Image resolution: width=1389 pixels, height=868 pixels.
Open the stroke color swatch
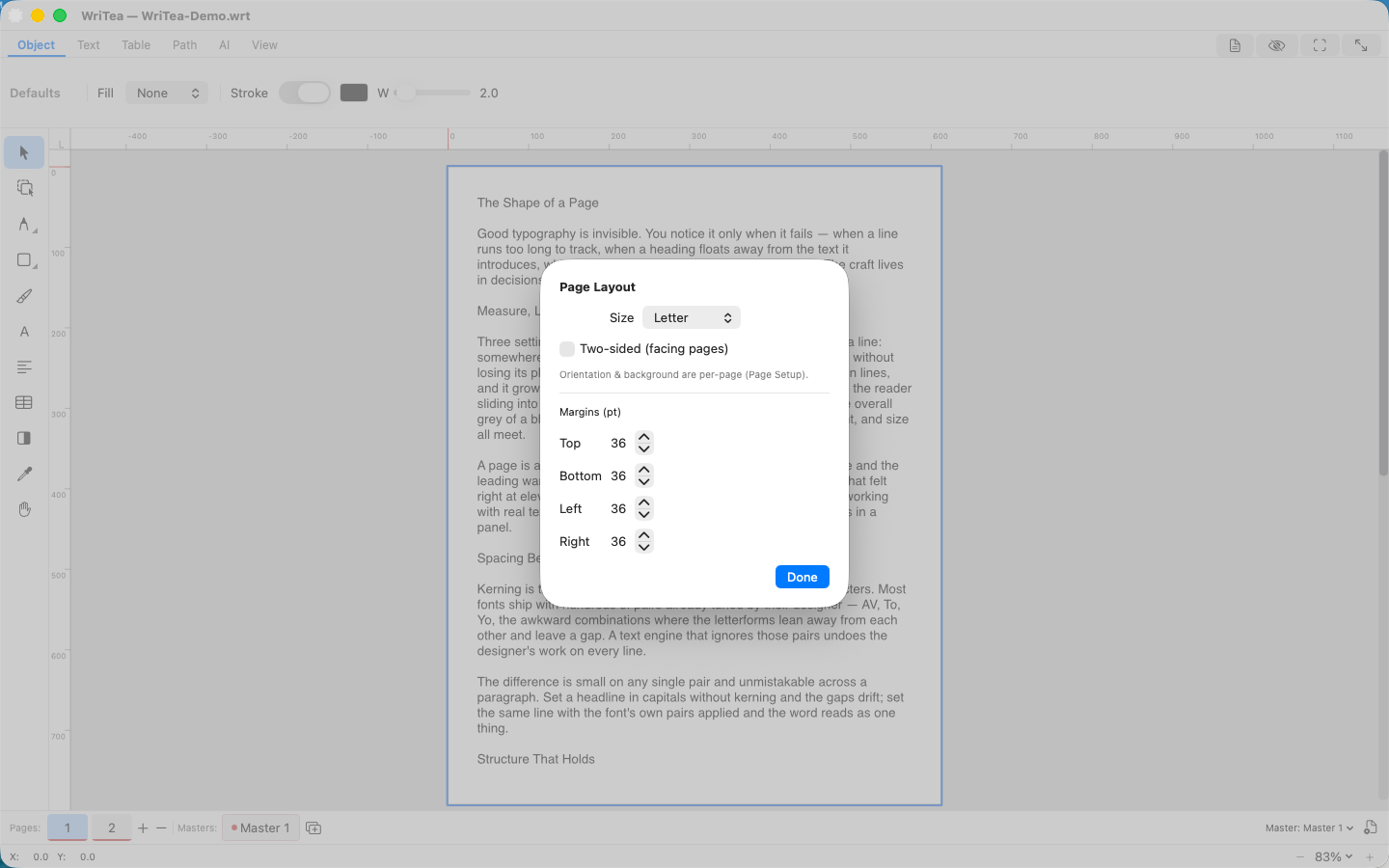pyautogui.click(x=354, y=93)
